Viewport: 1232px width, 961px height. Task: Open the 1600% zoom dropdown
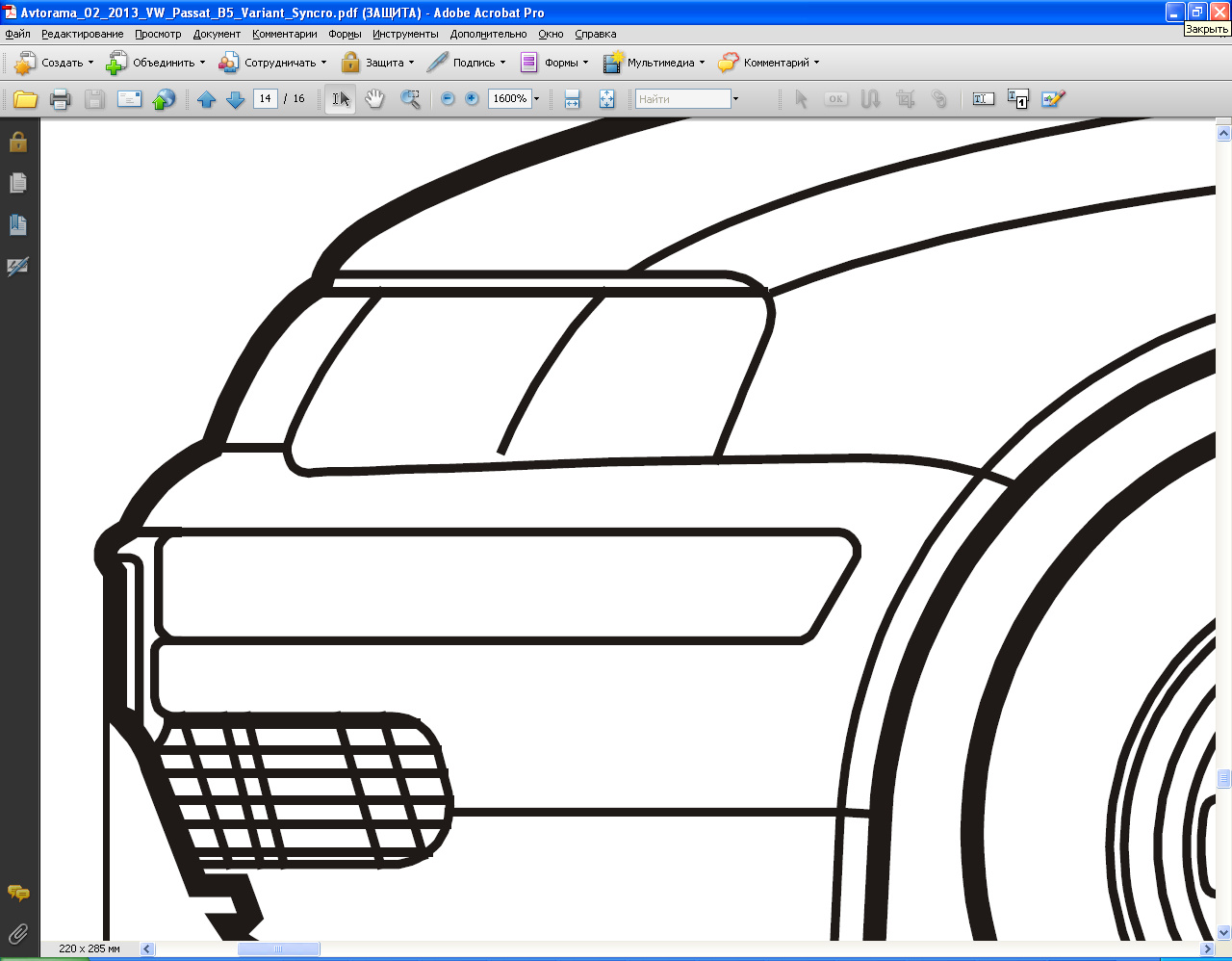coord(536,98)
